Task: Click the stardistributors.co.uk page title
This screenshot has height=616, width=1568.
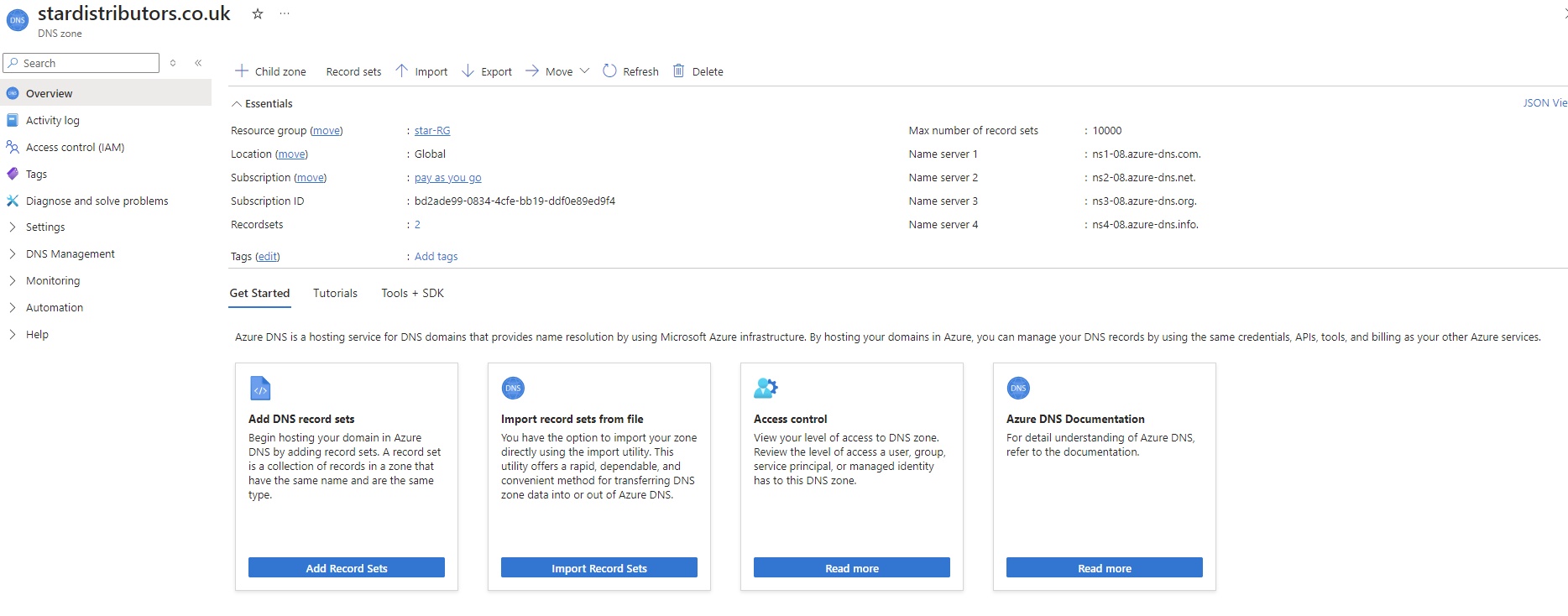Action: pos(134,13)
